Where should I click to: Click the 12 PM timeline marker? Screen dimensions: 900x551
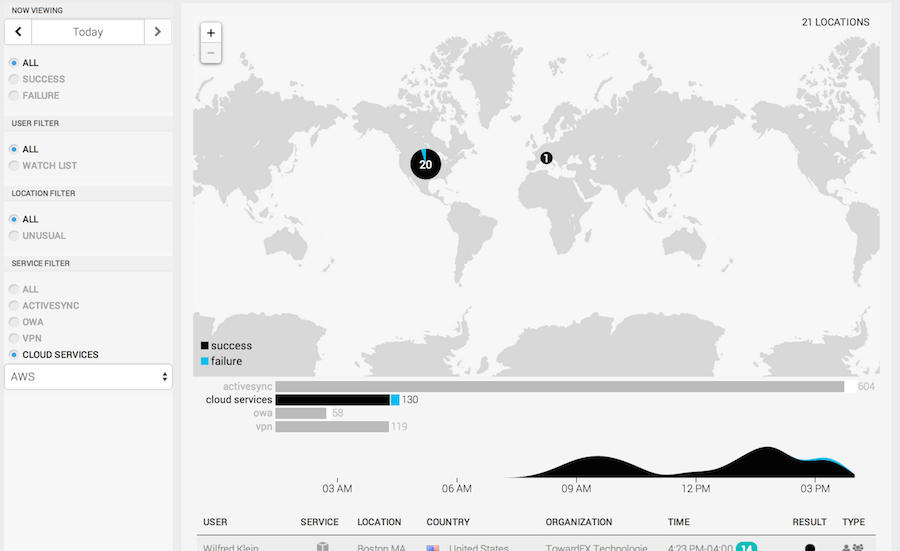[696, 488]
